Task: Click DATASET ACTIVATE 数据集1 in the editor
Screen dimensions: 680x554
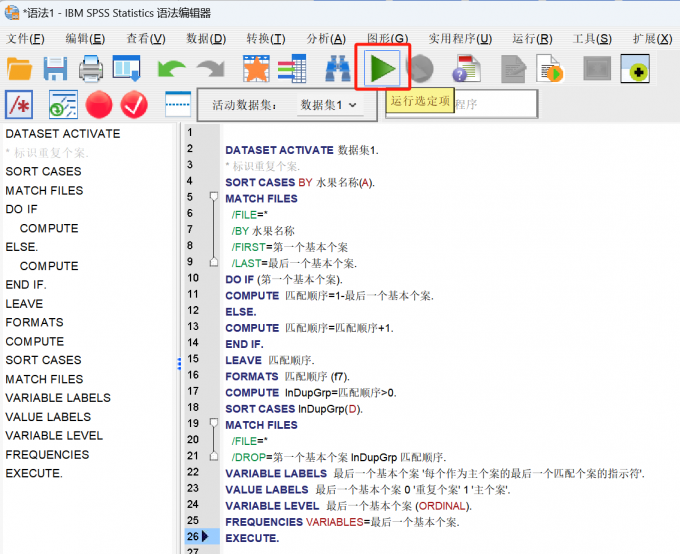Action: click(x=302, y=150)
